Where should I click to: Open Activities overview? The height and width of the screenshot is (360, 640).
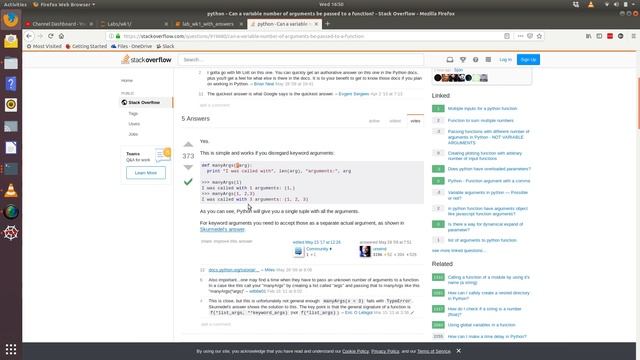[15, 4]
